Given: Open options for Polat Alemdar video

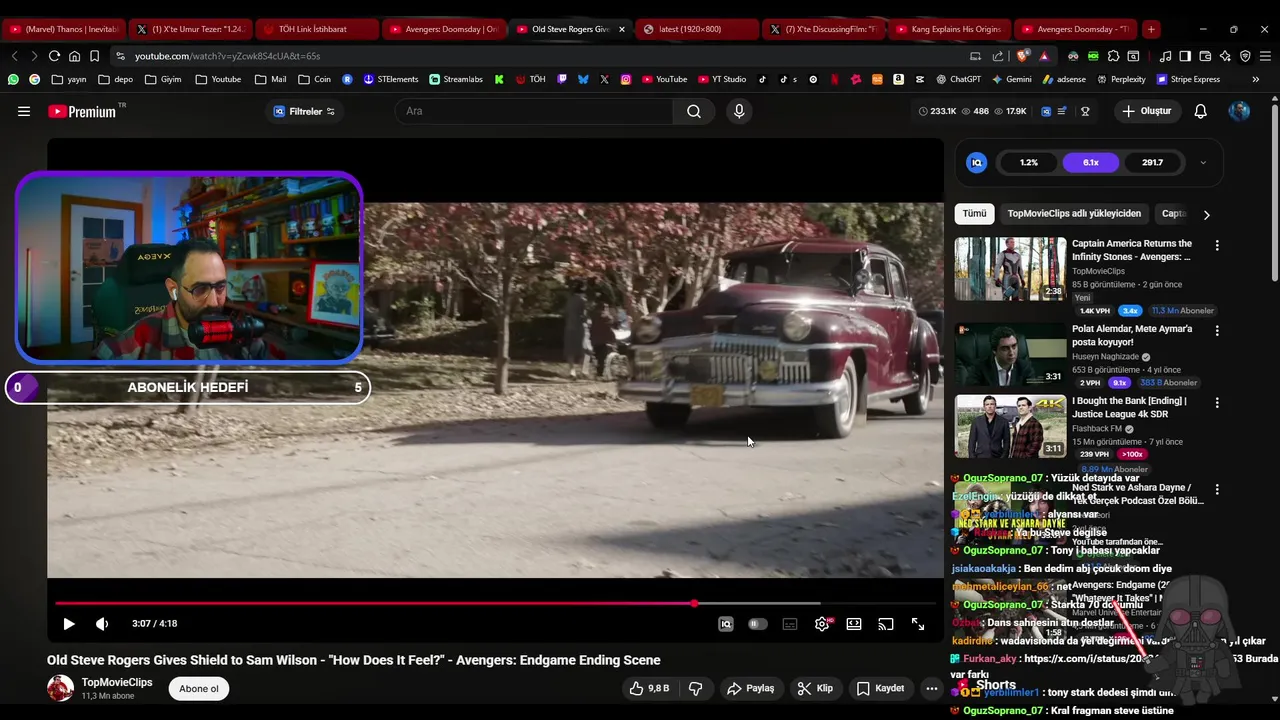Looking at the screenshot, I should 1217,330.
